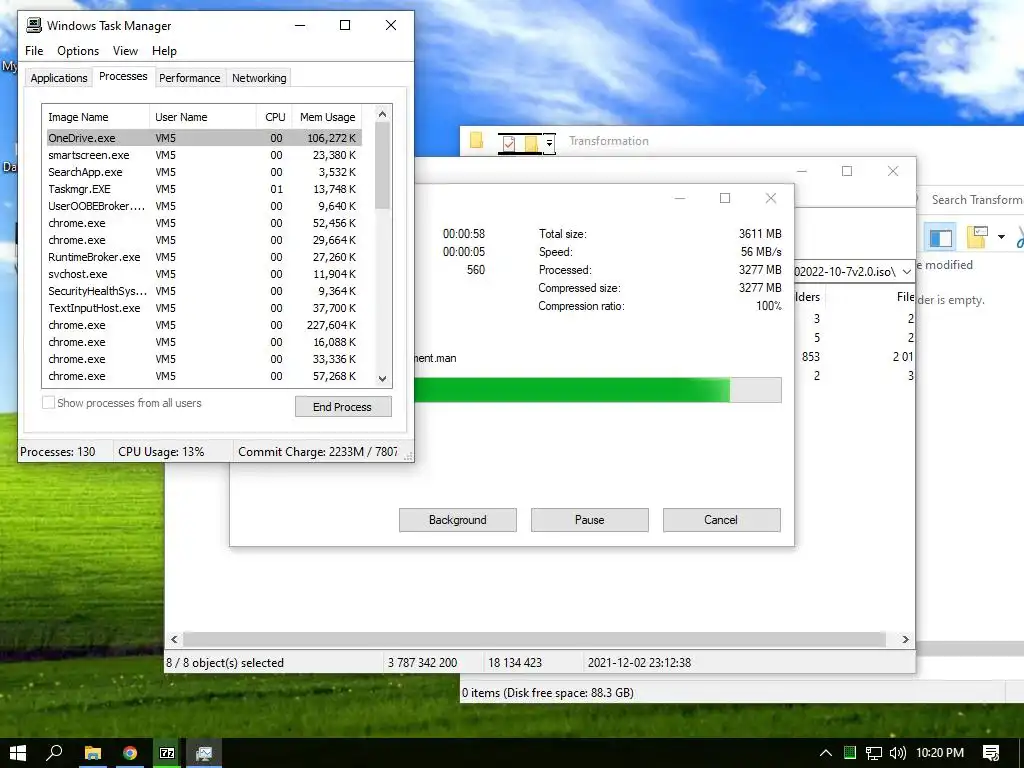Show hidden system tray icons
The image size is (1024, 768).
pyautogui.click(x=825, y=753)
